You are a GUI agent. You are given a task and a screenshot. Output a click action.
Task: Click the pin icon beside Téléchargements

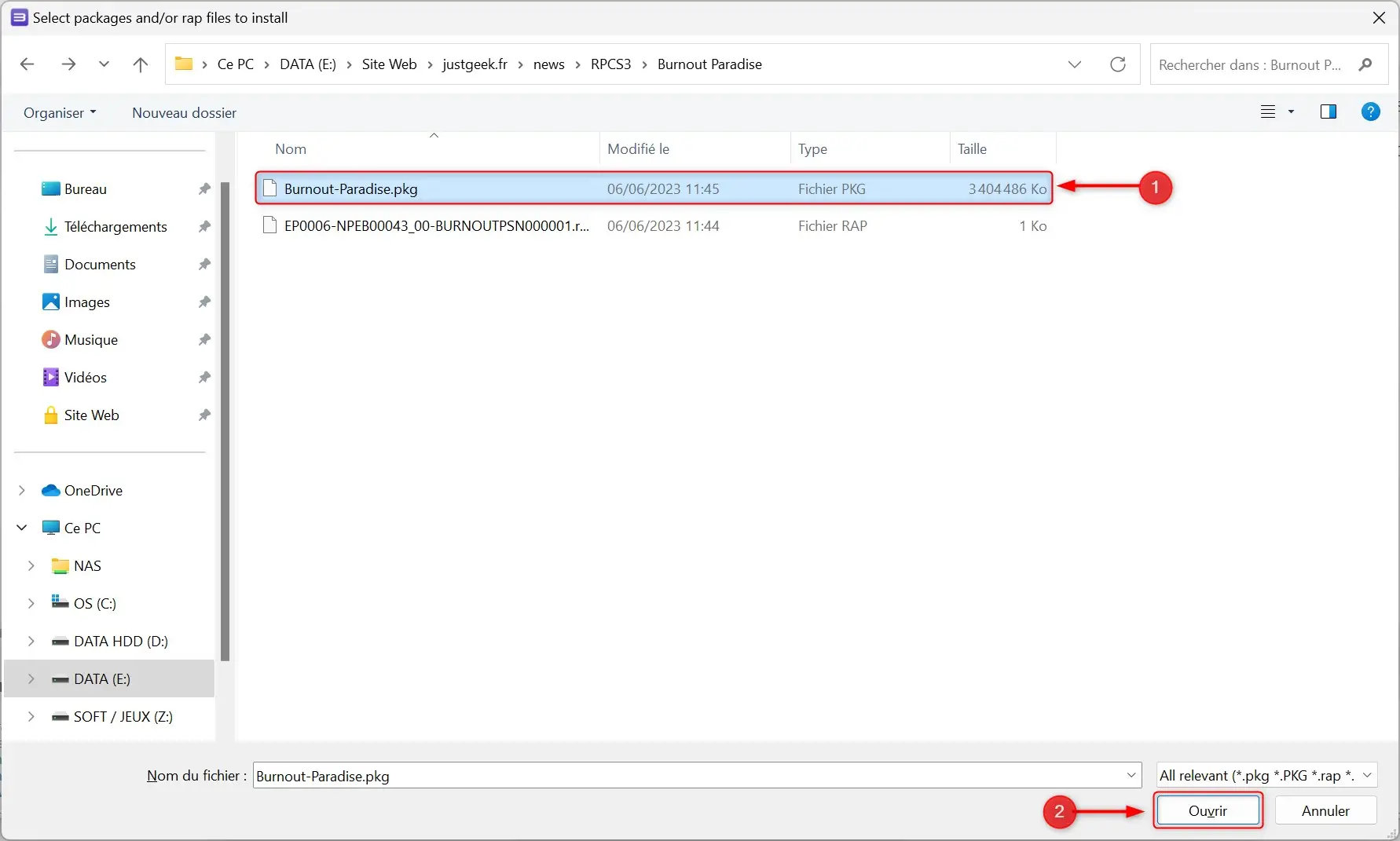click(x=204, y=226)
